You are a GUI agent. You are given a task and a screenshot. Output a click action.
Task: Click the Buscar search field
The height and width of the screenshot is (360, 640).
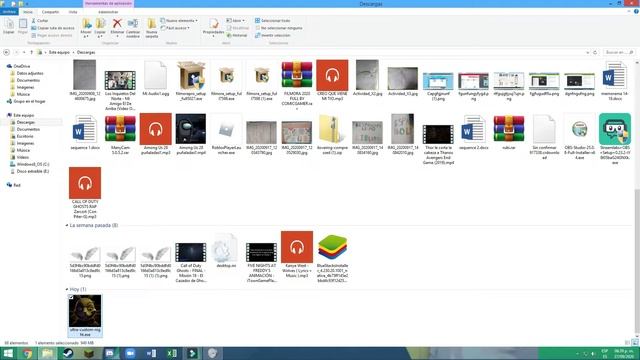tap(619, 52)
